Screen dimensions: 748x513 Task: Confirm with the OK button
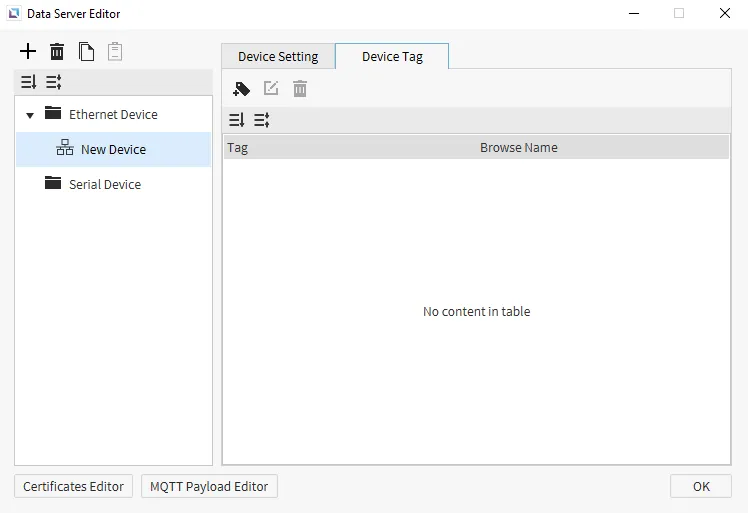701,486
